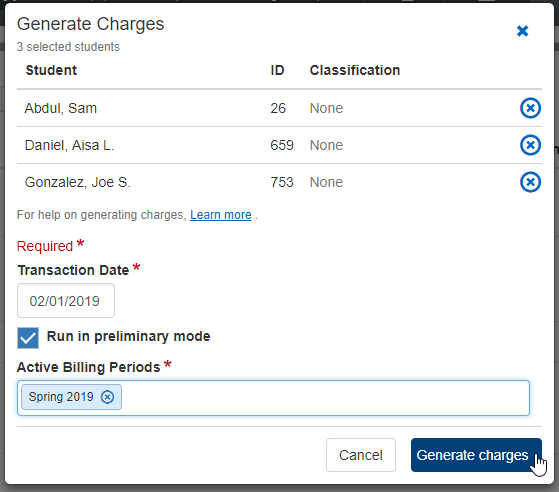The width and height of the screenshot is (559, 492).
Task: Click student ID 659
Action: tap(282, 145)
